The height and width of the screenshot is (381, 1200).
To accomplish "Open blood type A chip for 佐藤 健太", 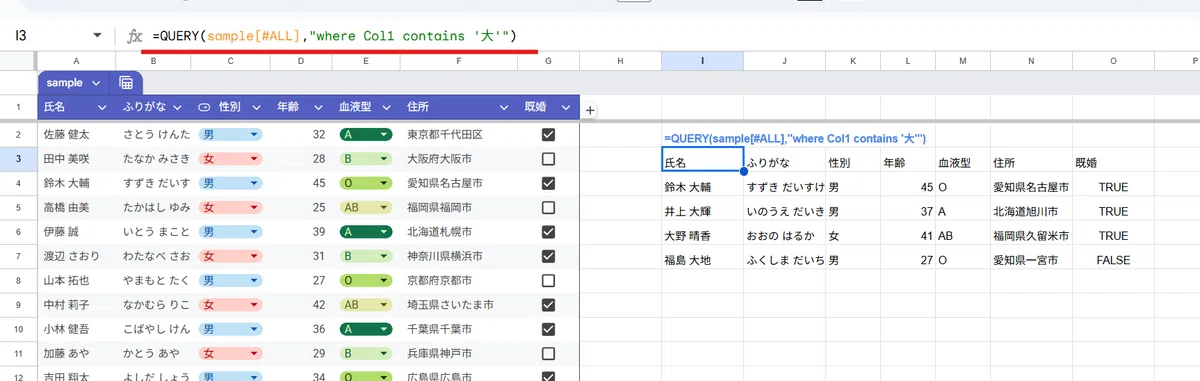I will point(365,134).
